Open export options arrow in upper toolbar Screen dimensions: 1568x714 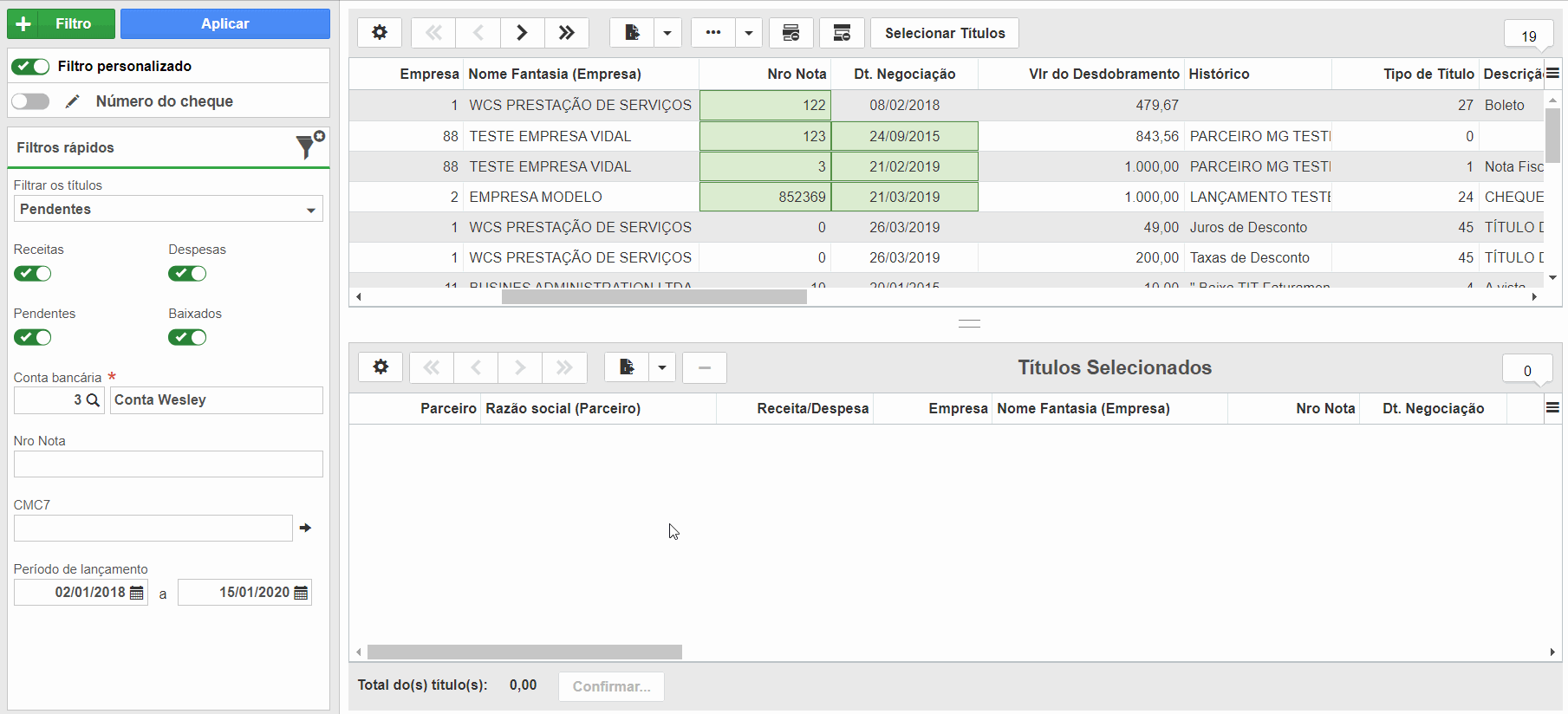tap(667, 33)
